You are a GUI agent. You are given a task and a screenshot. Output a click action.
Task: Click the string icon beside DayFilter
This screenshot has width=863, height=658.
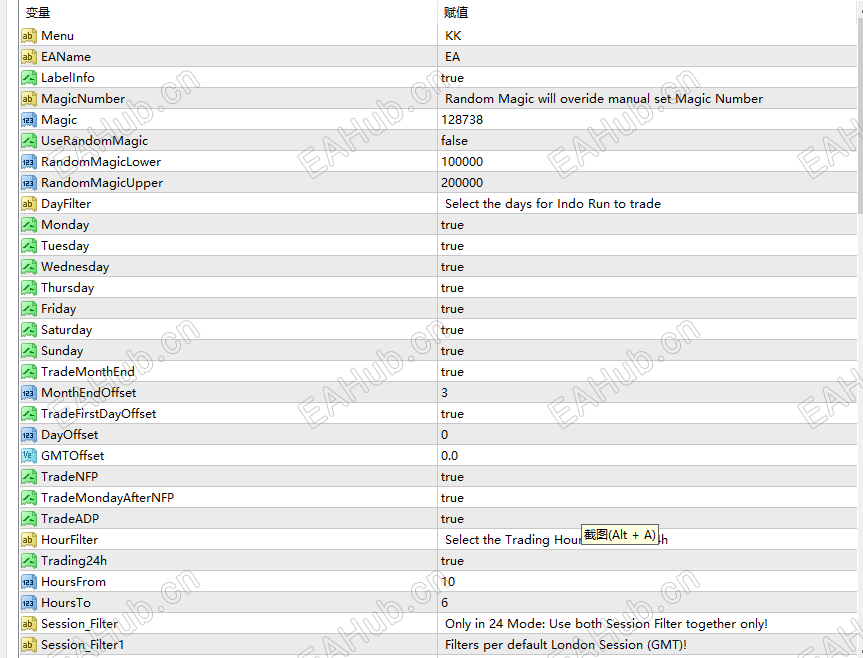tap(29, 204)
